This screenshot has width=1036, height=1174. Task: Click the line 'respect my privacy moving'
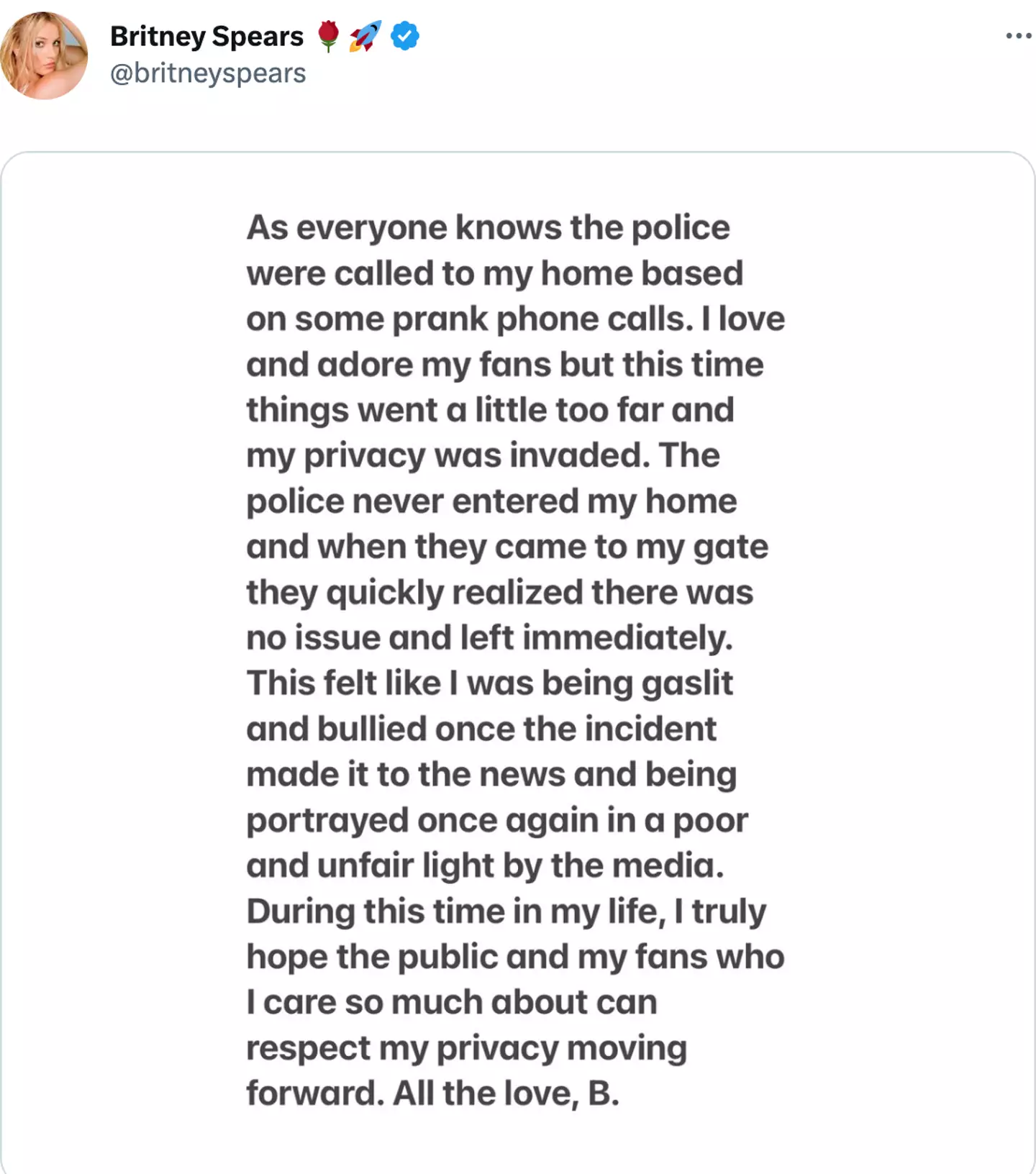pyautogui.click(x=466, y=1048)
